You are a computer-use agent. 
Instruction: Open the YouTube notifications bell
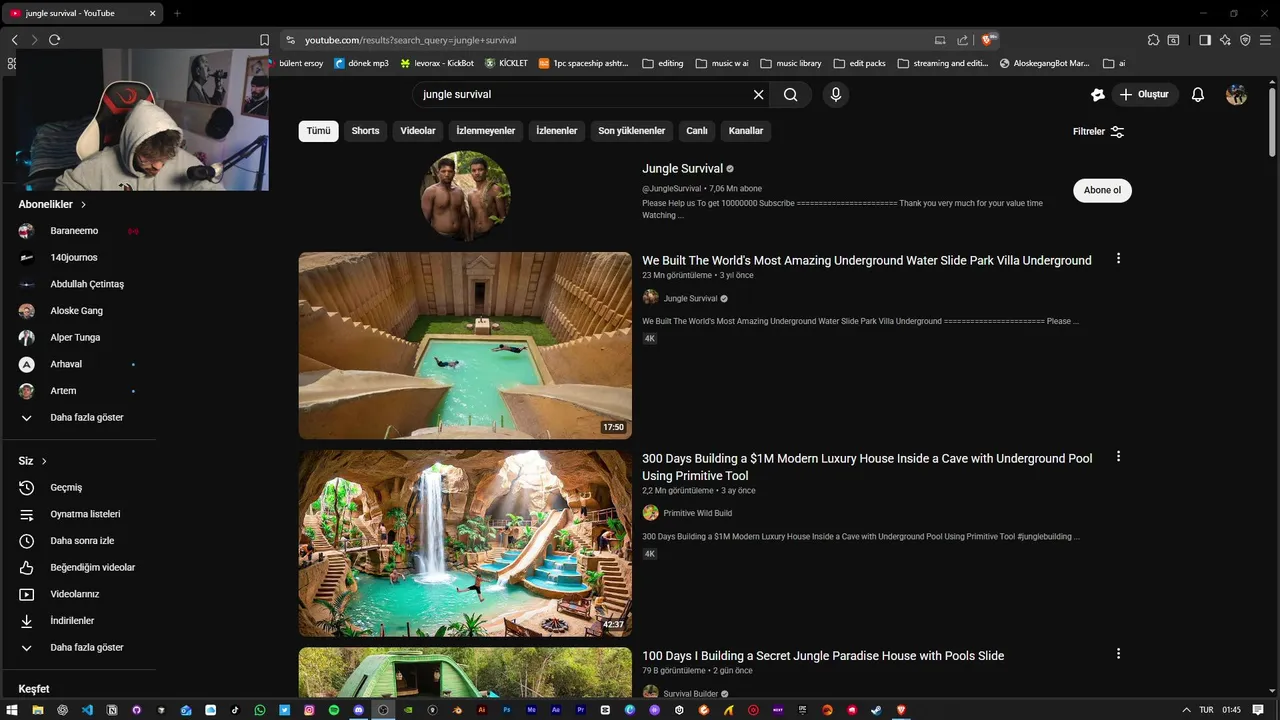click(x=1198, y=94)
